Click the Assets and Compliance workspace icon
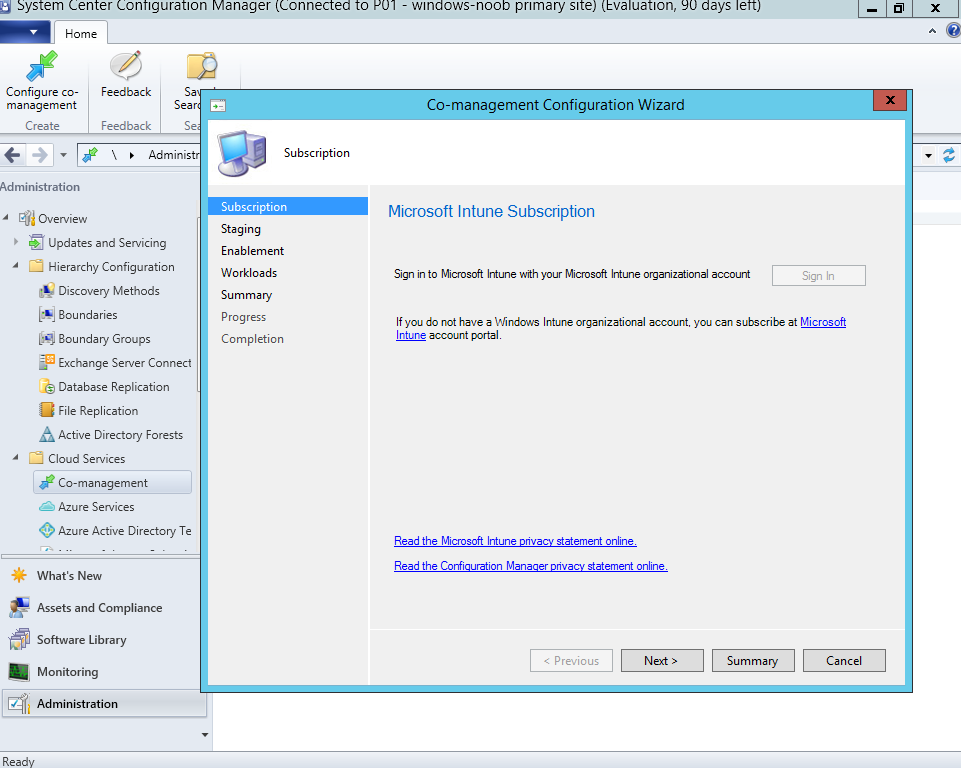Screen dimensions: 961x768 (19, 607)
